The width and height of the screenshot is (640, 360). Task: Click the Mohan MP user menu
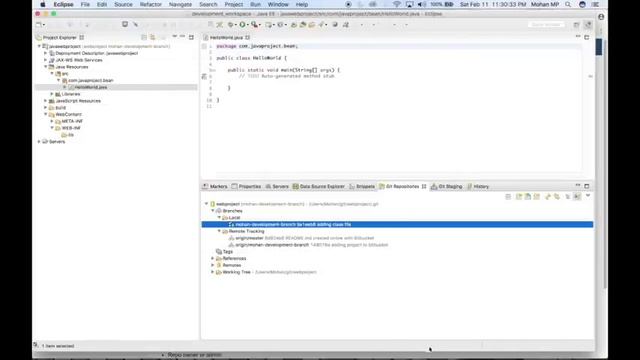[545, 4]
